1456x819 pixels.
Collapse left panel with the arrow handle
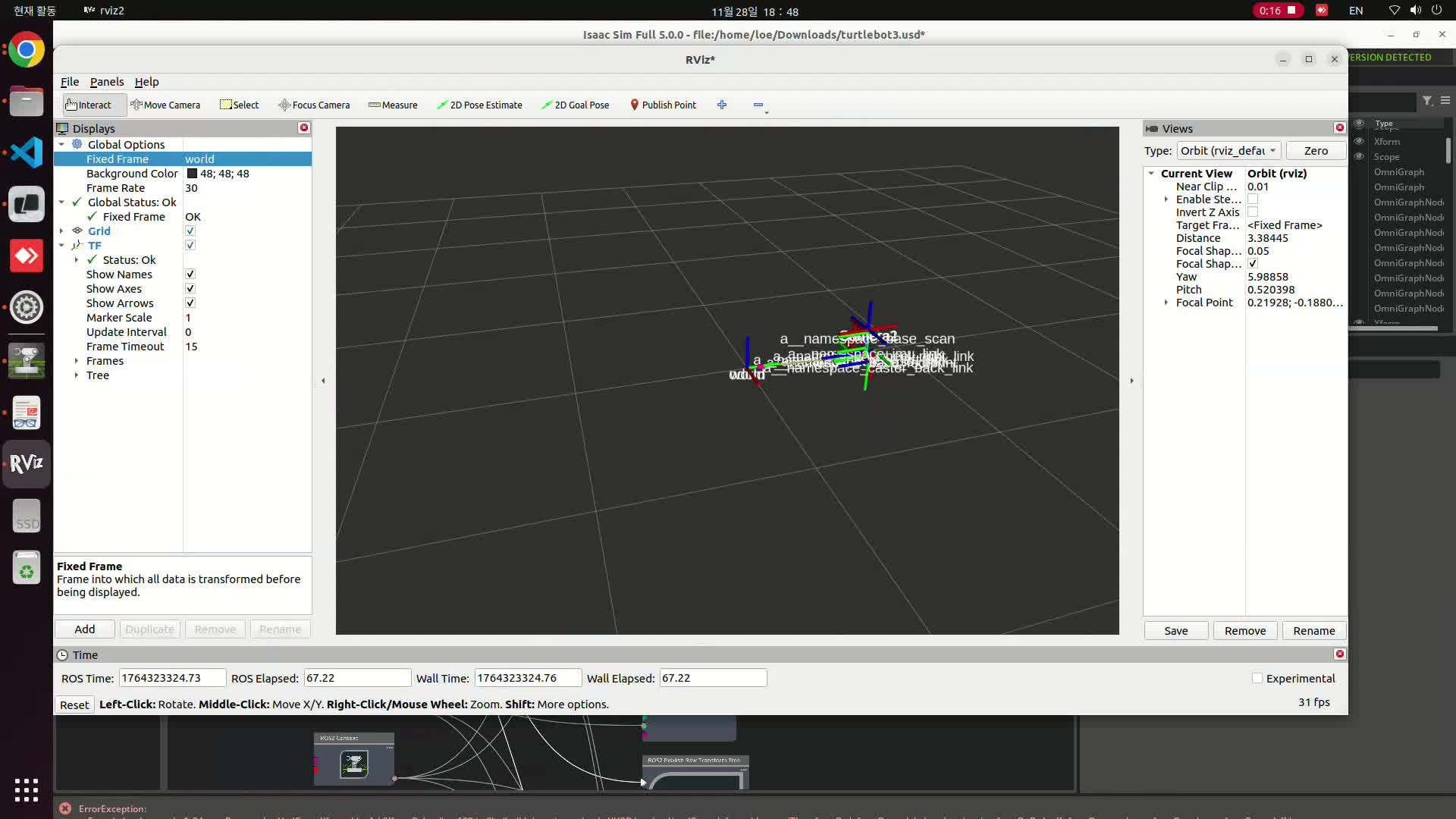coord(323,381)
